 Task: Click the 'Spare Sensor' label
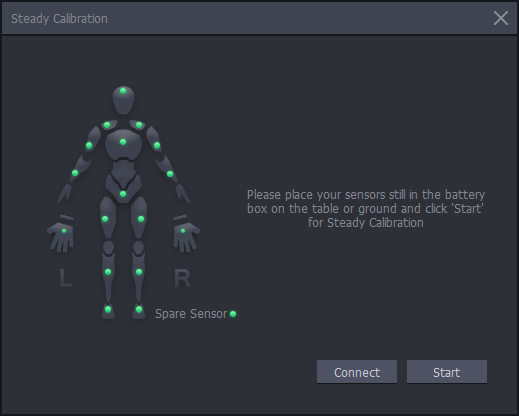[x=191, y=314]
